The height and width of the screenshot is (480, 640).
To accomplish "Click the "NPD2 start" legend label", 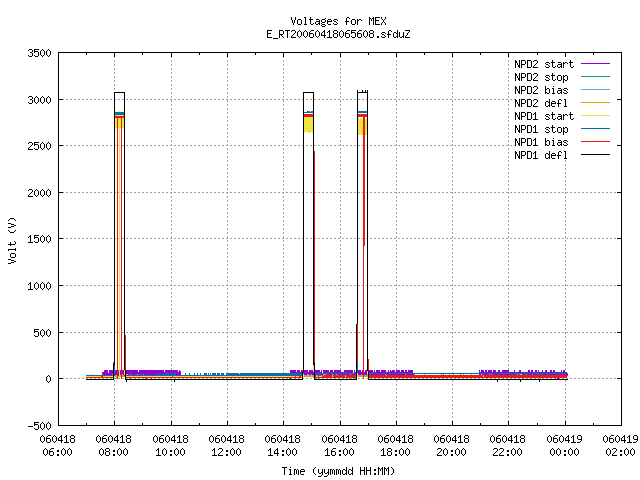I will point(544,64).
